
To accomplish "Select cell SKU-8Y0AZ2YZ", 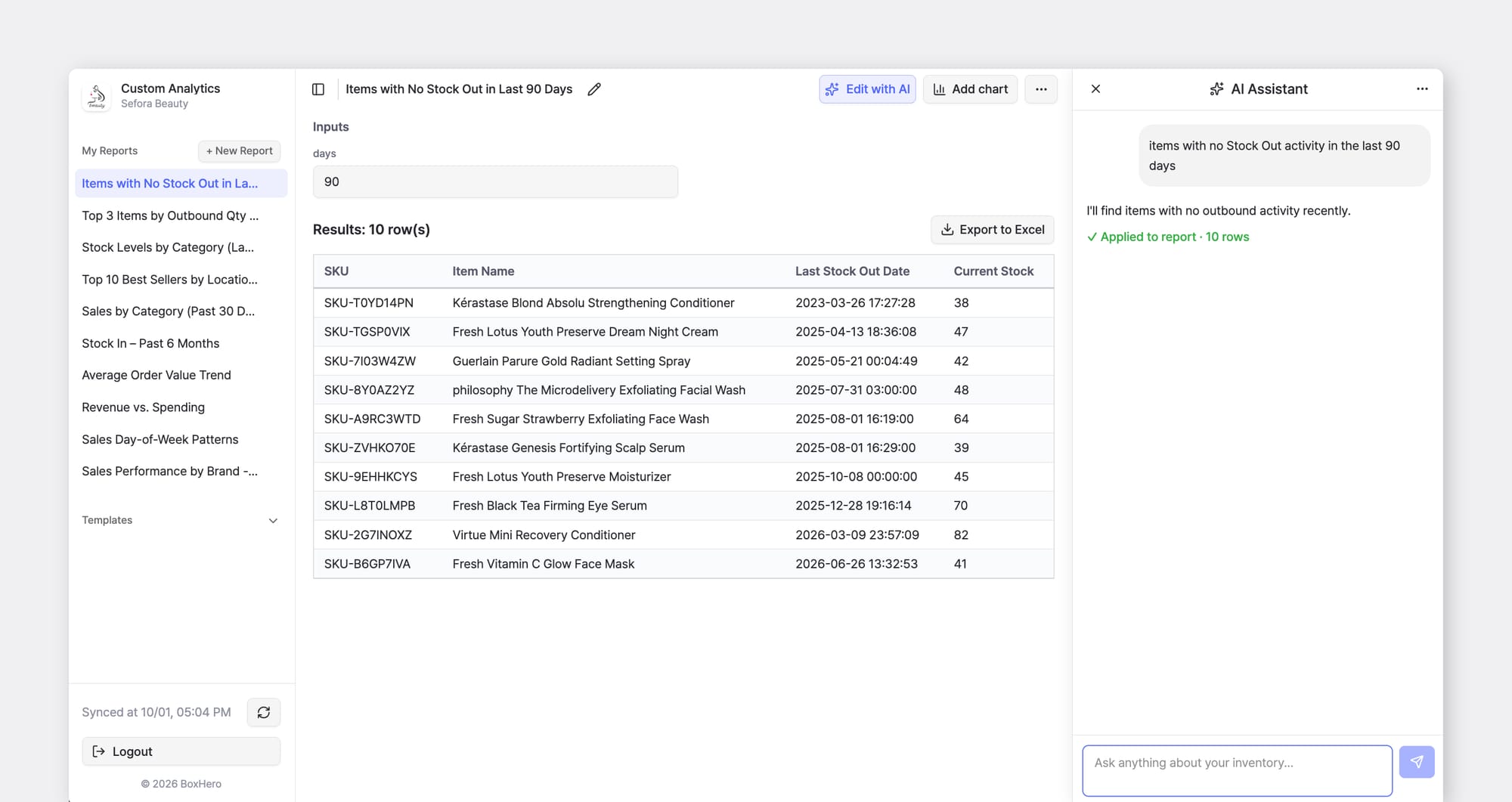I will pyautogui.click(x=369, y=390).
